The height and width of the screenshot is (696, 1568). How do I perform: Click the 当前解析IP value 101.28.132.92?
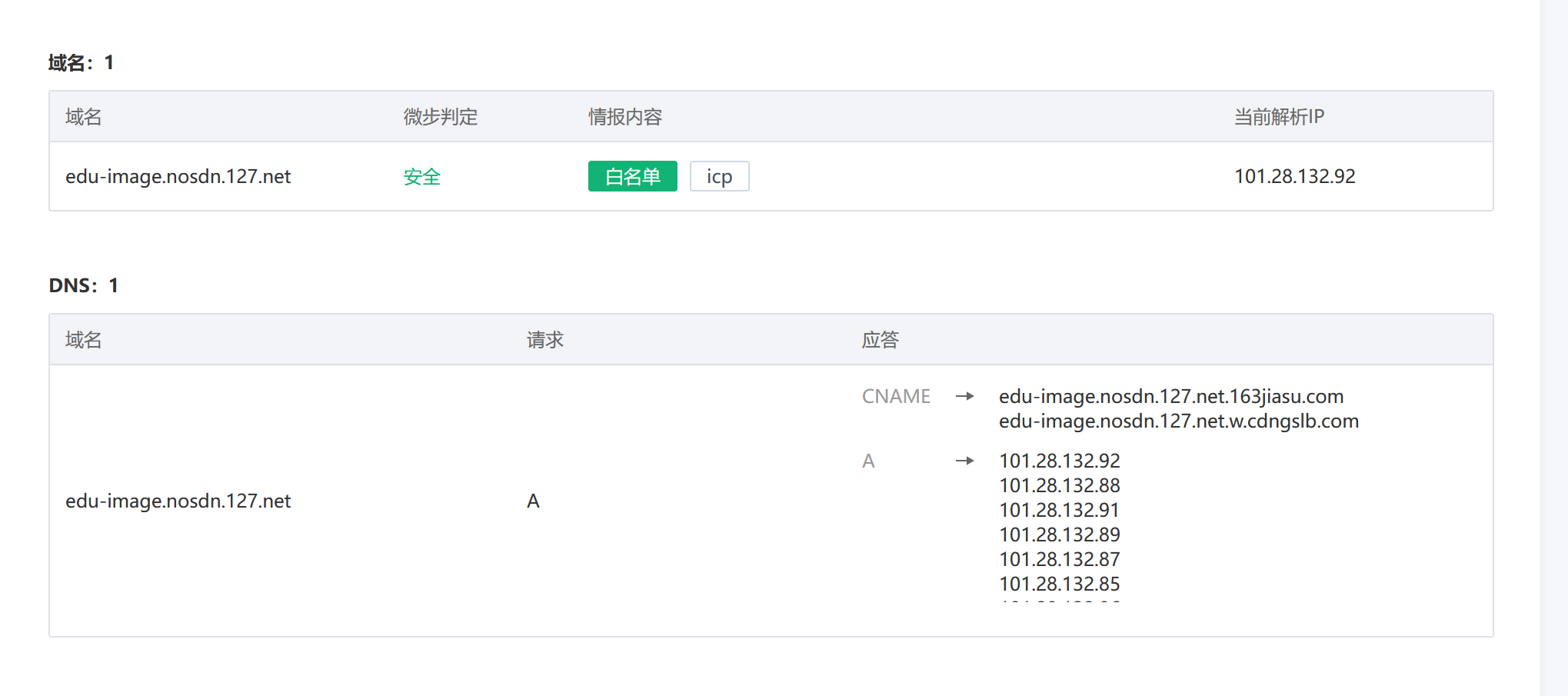coord(1294,177)
